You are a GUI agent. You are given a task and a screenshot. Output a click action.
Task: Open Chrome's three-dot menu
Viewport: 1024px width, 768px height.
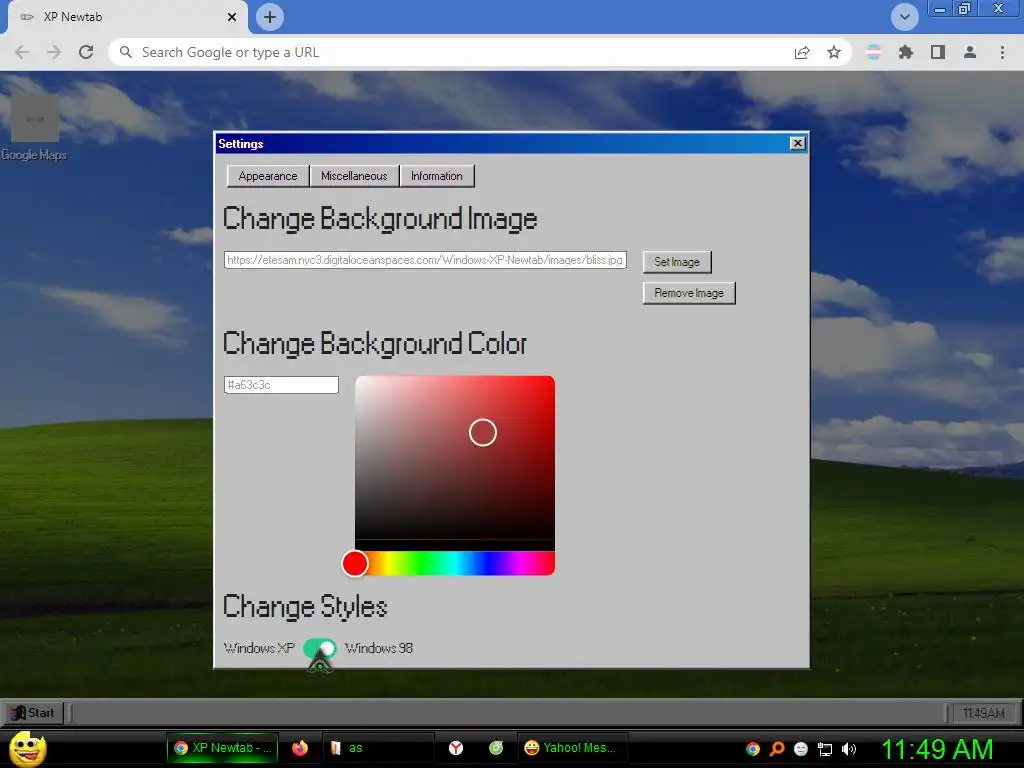coord(1002,52)
